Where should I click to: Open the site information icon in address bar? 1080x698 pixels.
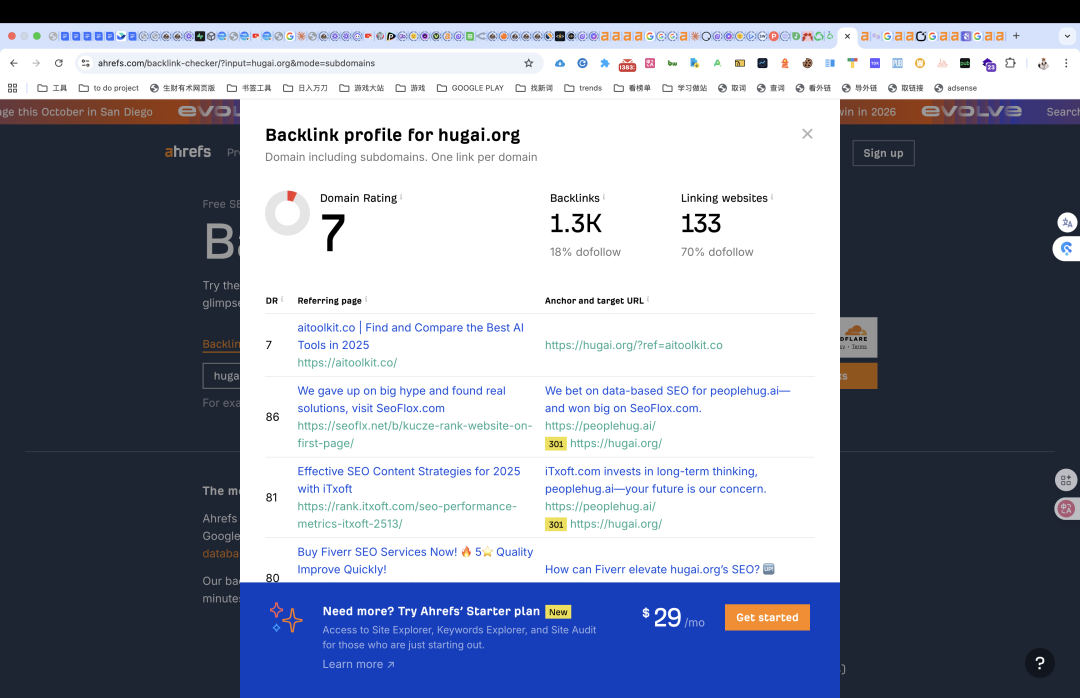tap(85, 63)
